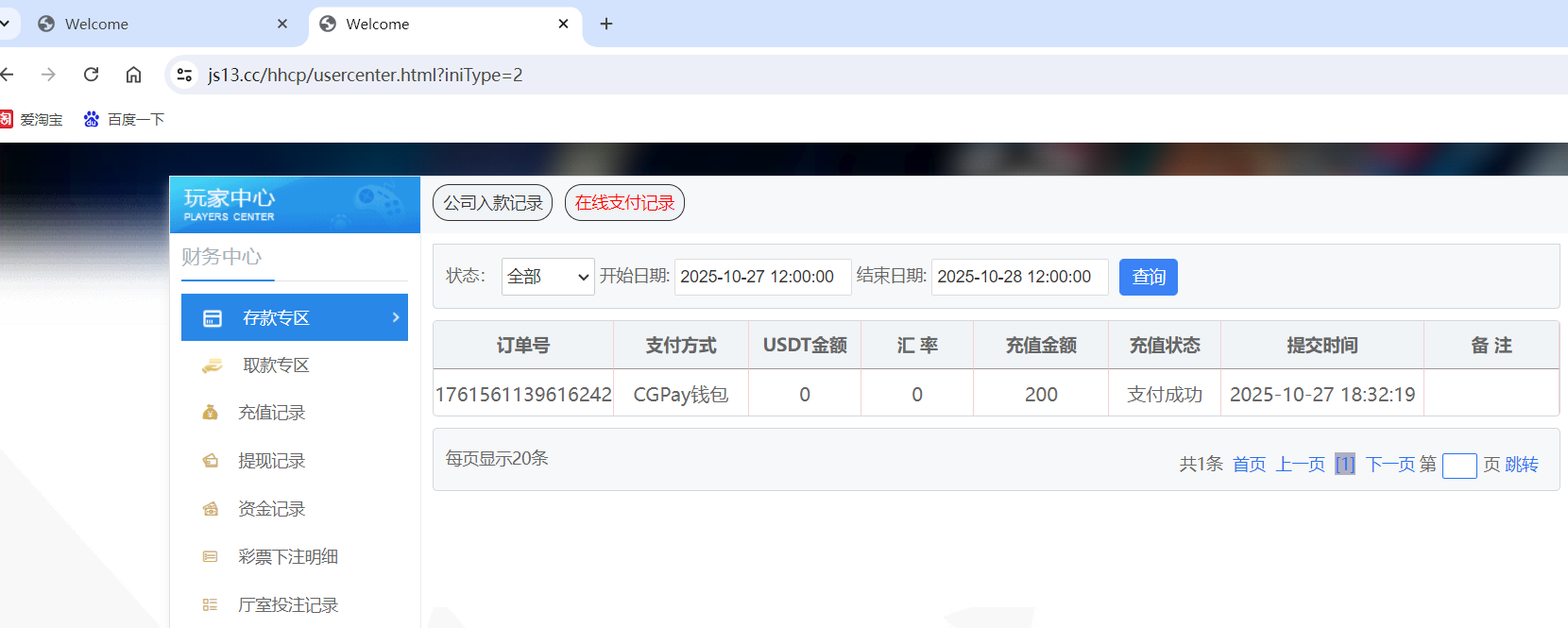Click the 支付方式 column header
1568x628 pixels.
point(681,346)
